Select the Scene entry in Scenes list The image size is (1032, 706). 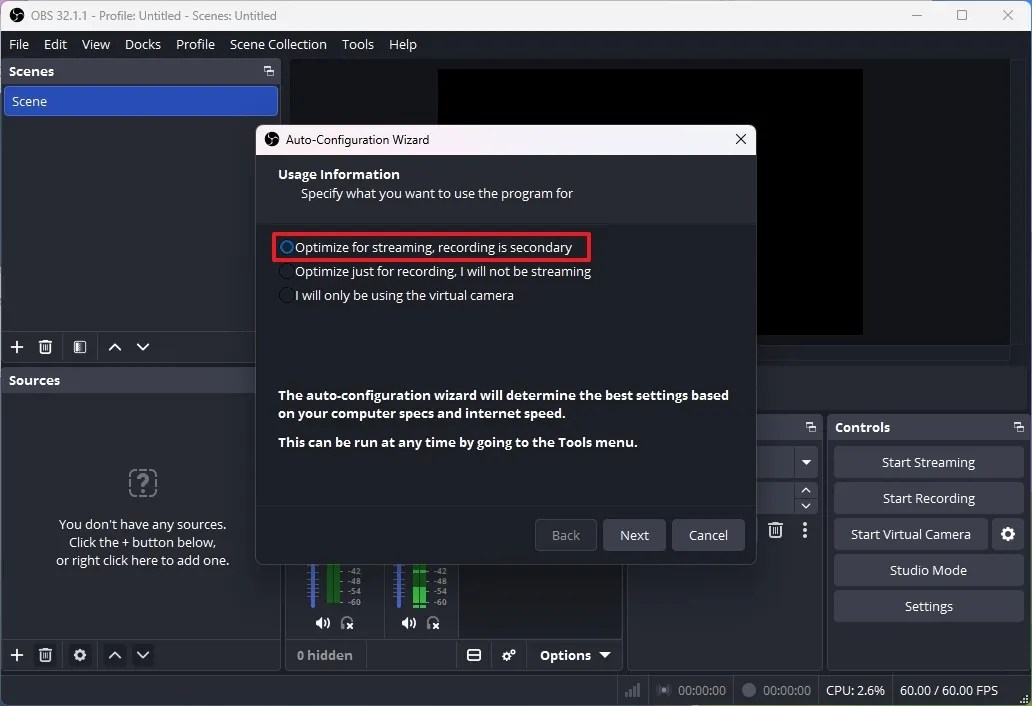click(140, 101)
